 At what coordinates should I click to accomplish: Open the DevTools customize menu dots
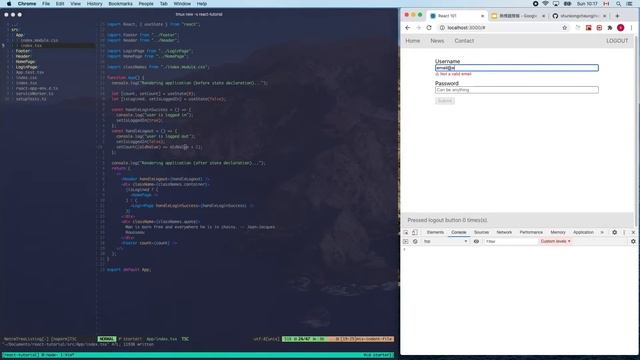pos(624,232)
